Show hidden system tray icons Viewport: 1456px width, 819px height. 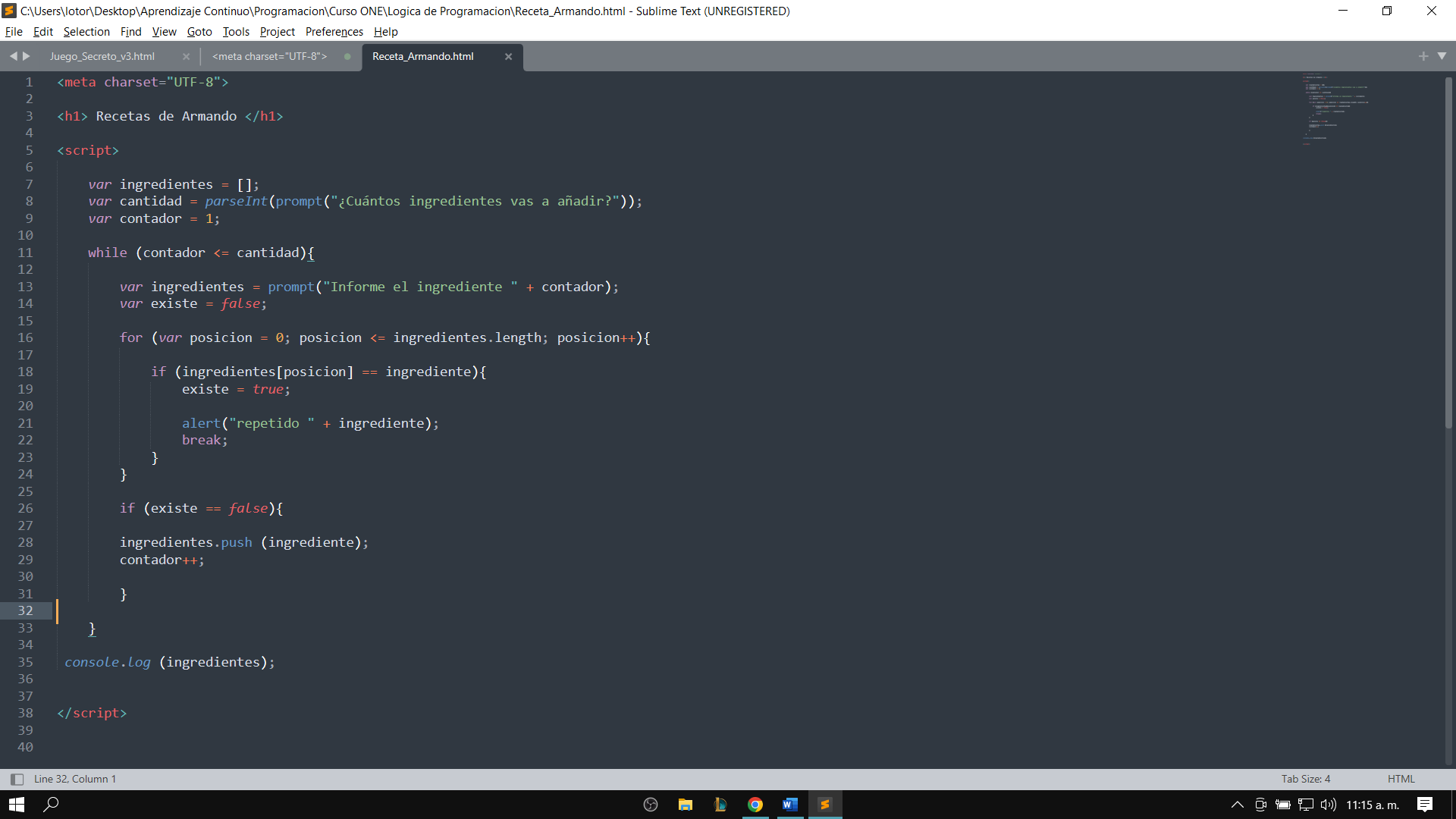1237,805
